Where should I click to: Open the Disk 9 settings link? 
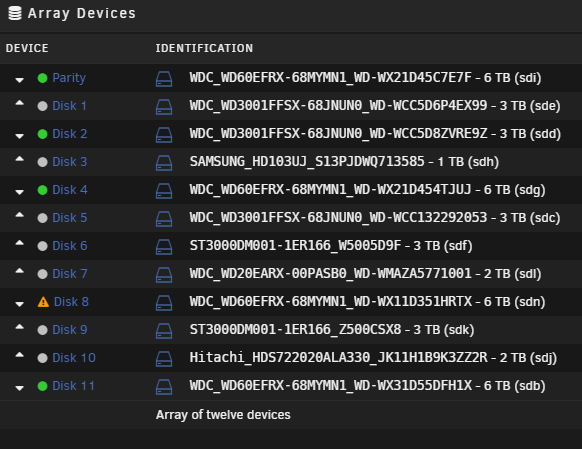click(x=70, y=330)
